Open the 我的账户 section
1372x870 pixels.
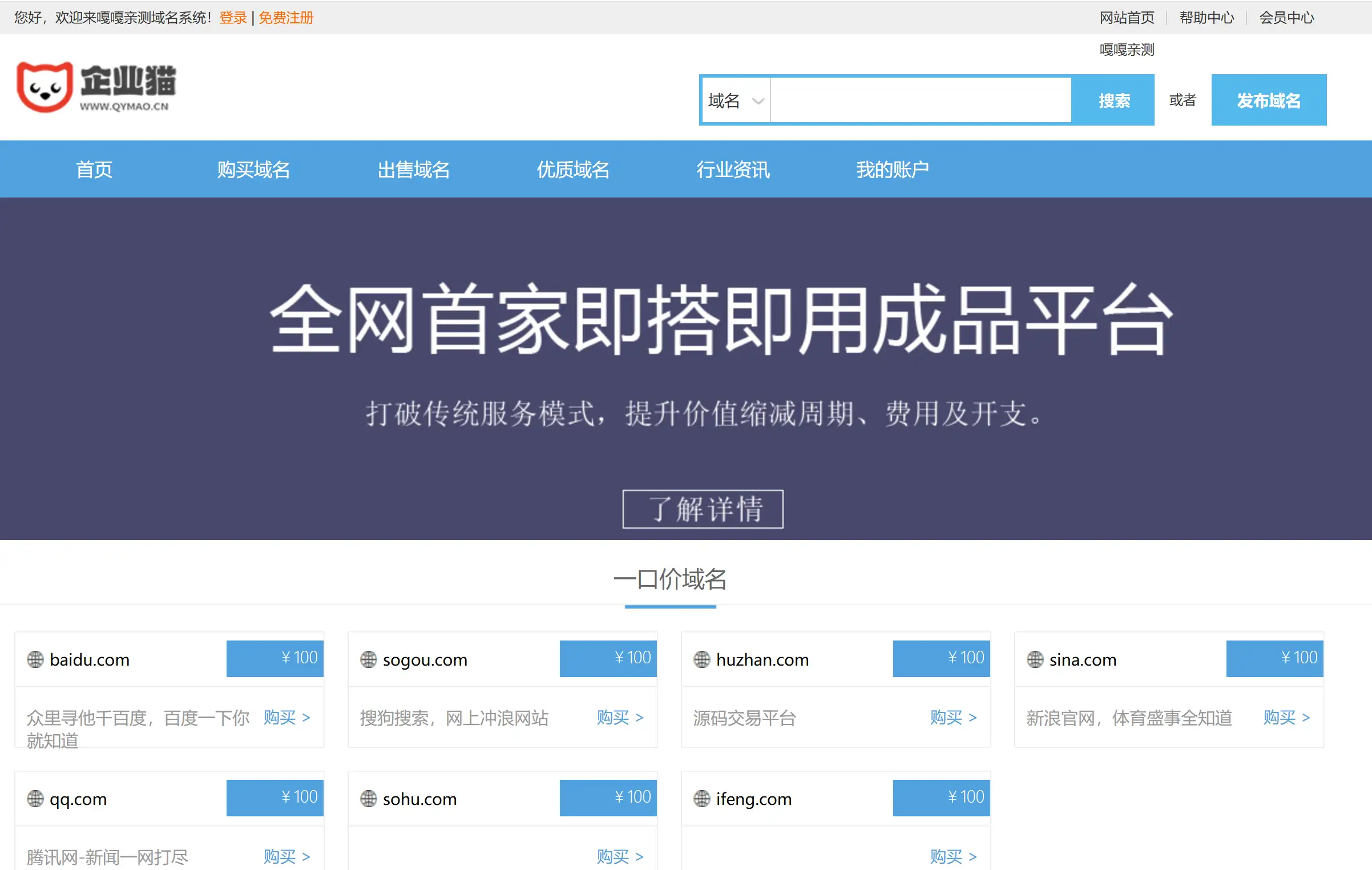pos(893,169)
